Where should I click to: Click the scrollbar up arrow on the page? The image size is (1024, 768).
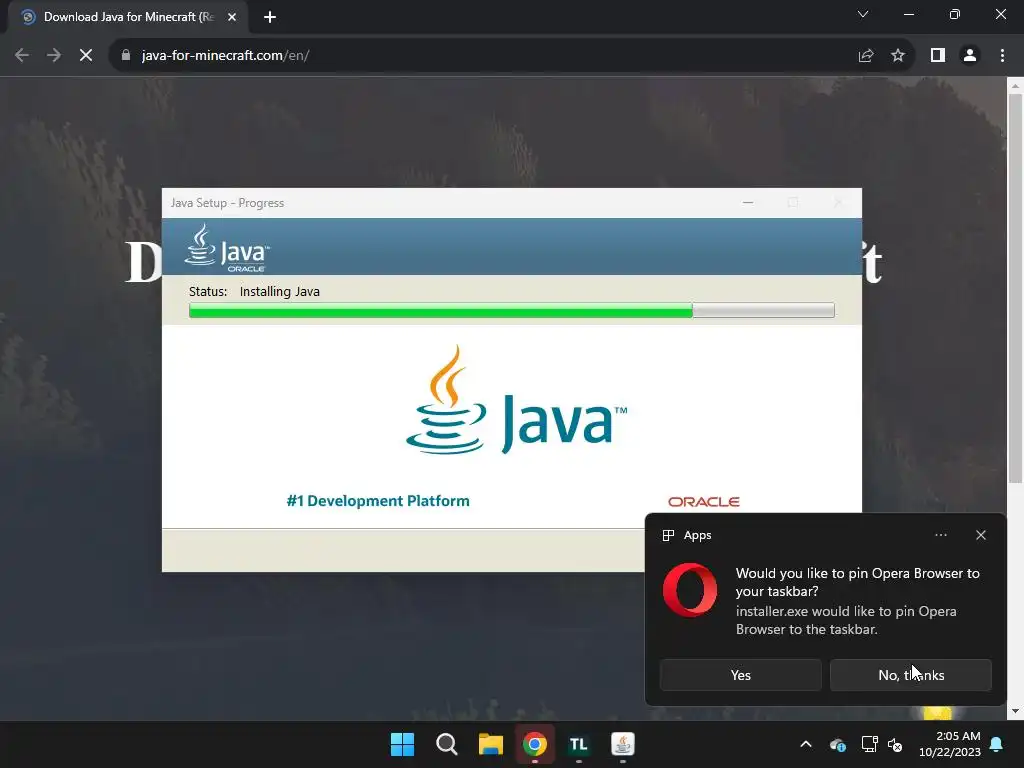1015,86
